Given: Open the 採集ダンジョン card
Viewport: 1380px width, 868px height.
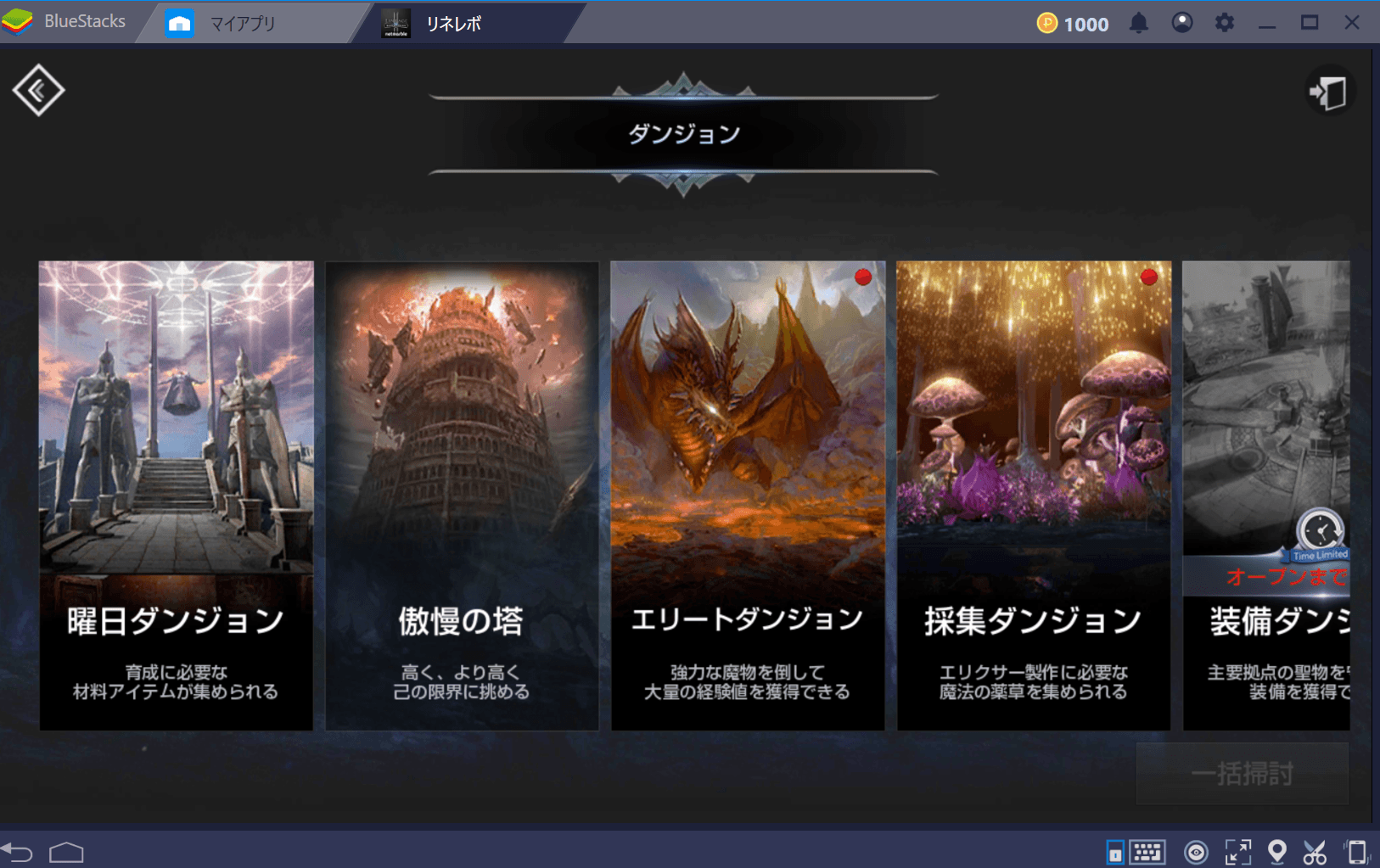Looking at the screenshot, I should pyautogui.click(x=1034, y=496).
